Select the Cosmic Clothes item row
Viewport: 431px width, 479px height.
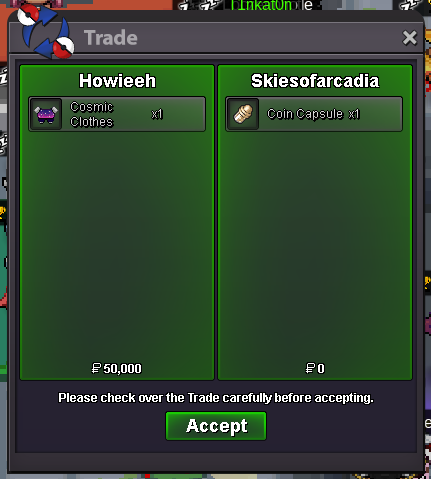pyautogui.click(x=117, y=114)
